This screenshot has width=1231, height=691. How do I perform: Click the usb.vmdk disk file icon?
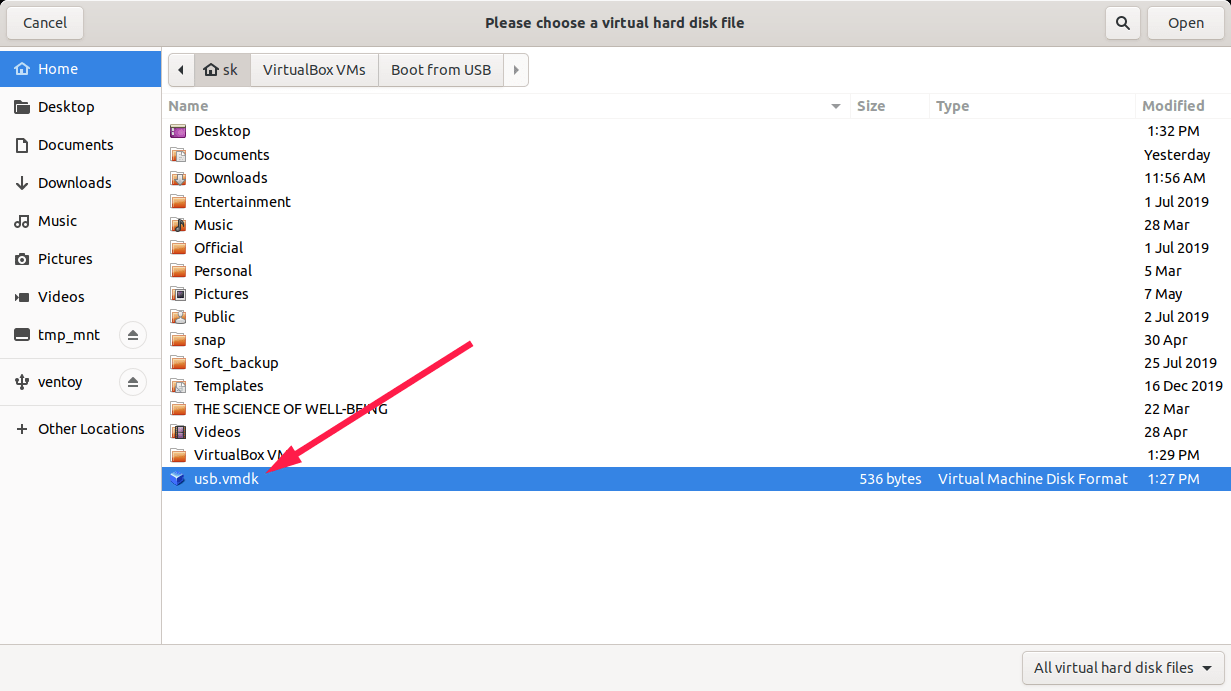pos(178,479)
